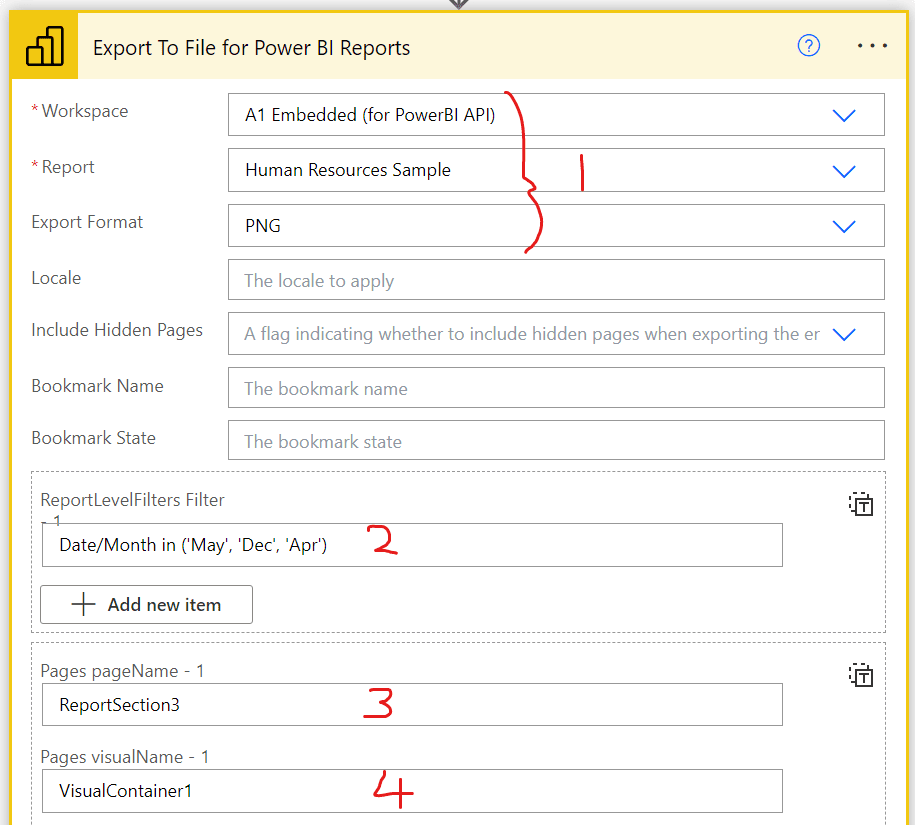The image size is (915, 825).
Task: Click the Export Format field label
Action: point(87,222)
